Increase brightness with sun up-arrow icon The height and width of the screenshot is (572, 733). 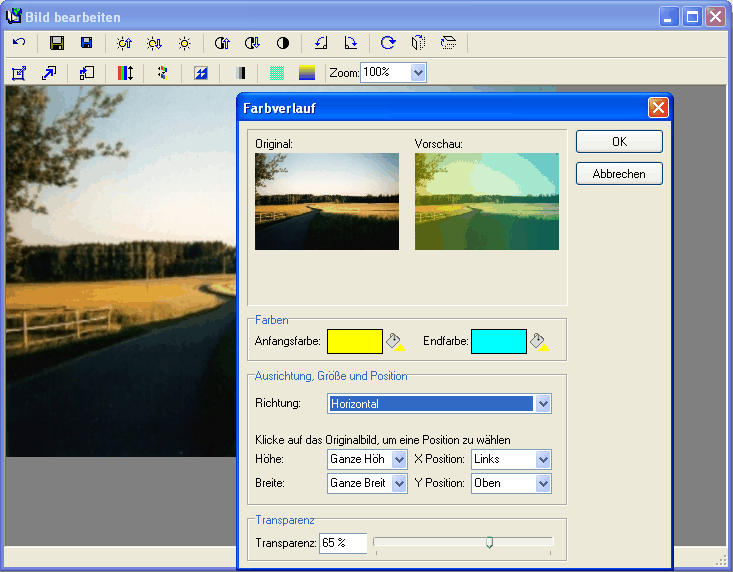124,43
